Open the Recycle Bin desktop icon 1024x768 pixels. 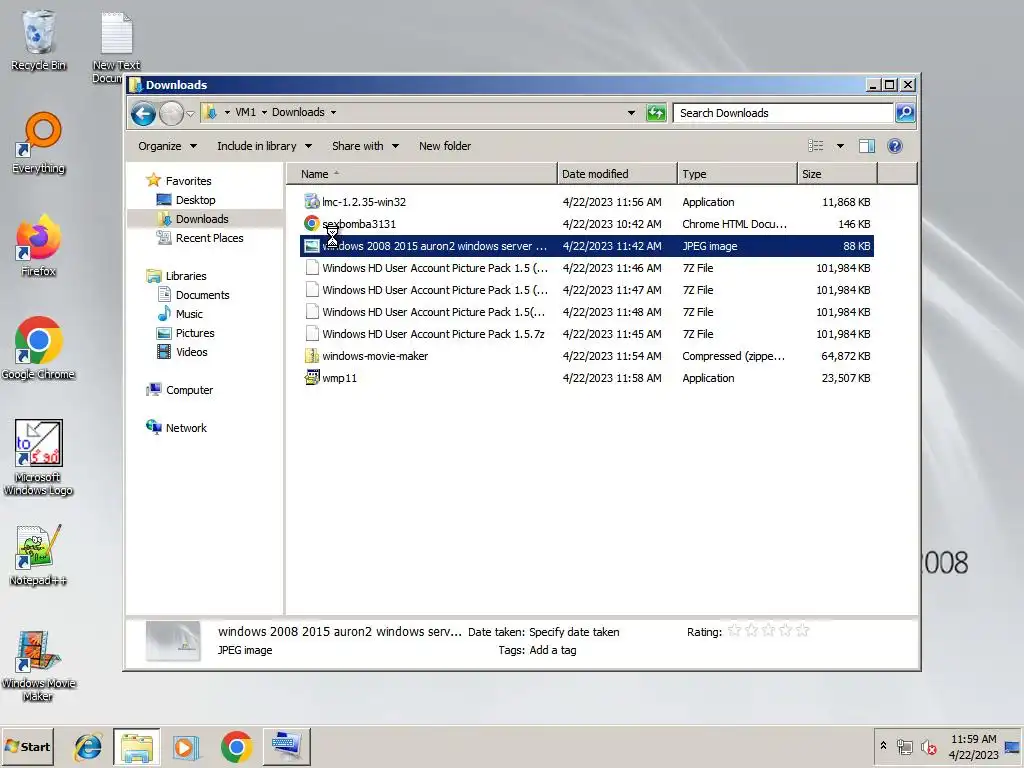point(38,40)
